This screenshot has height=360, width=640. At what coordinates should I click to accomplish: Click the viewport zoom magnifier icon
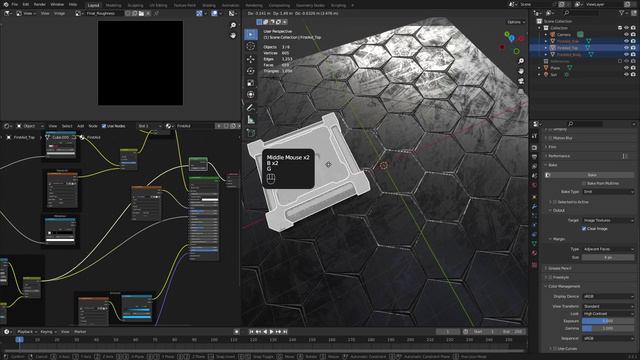click(x=521, y=61)
